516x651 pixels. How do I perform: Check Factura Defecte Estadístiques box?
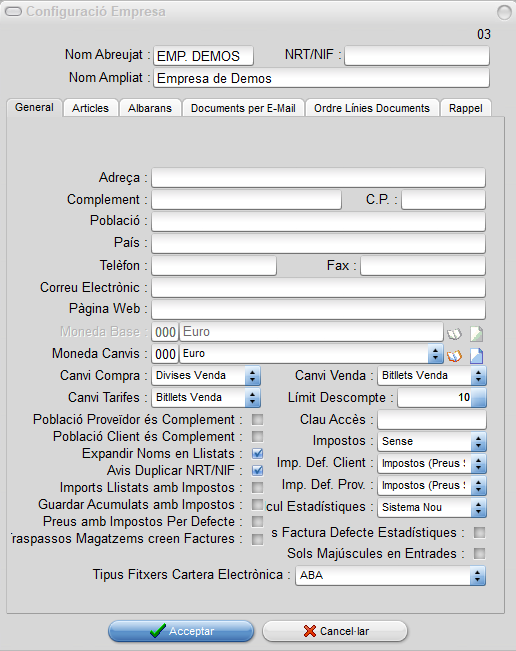(x=479, y=532)
